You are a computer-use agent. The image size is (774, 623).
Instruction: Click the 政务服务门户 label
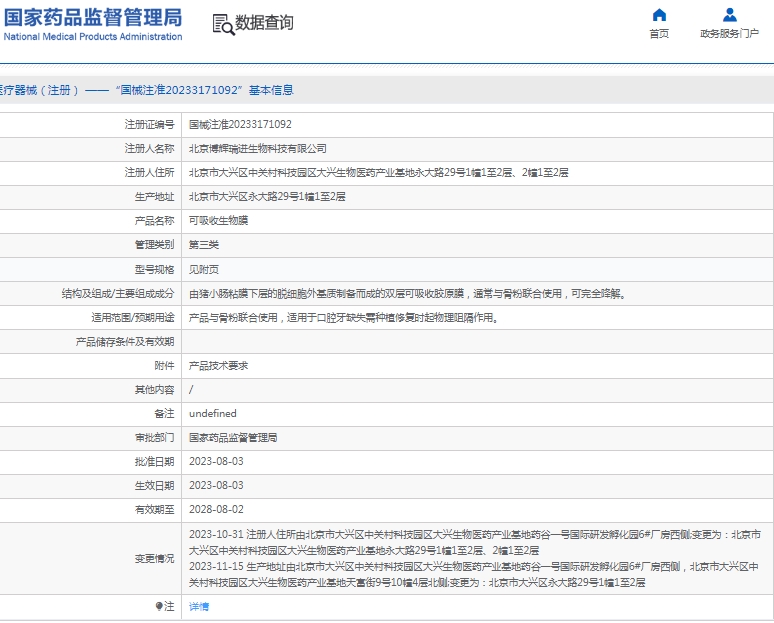(x=730, y=34)
